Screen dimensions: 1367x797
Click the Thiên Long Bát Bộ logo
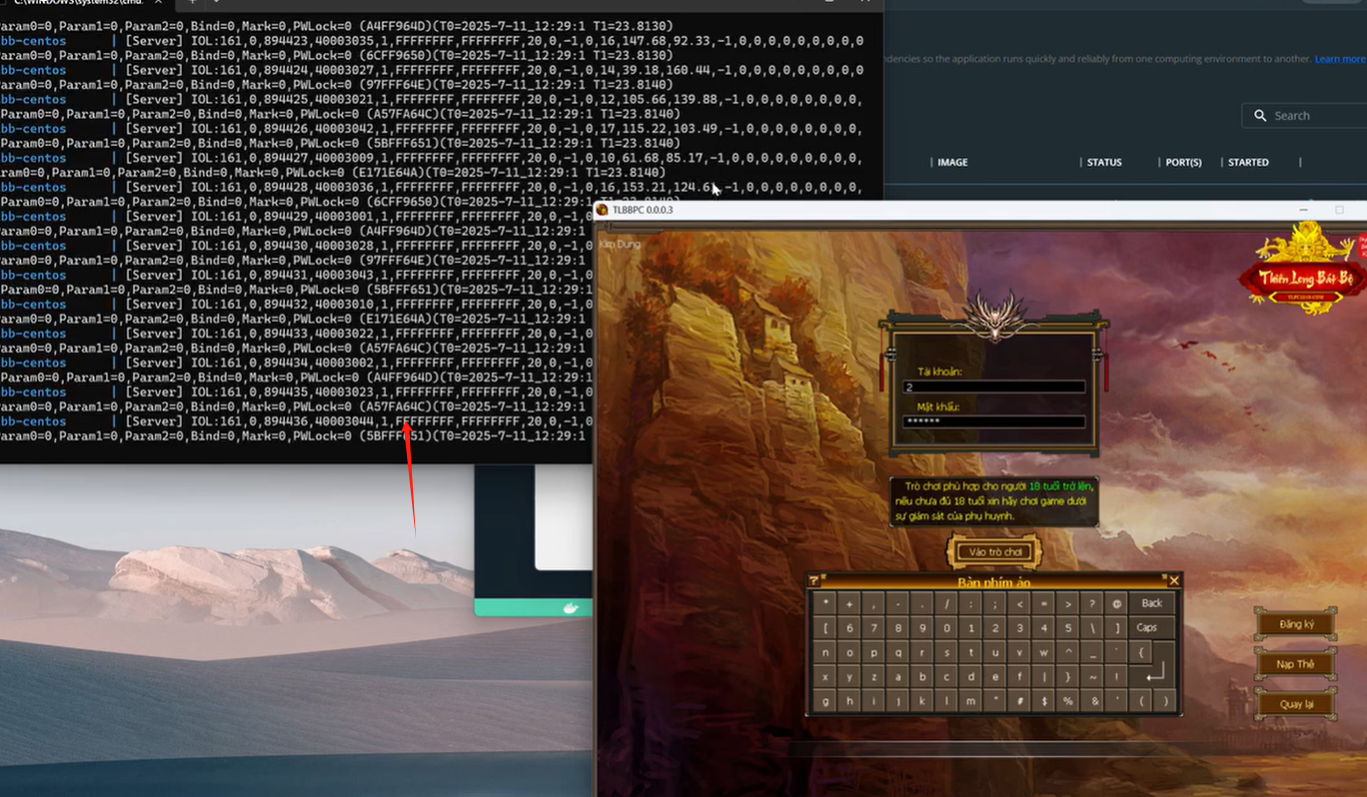[1302, 270]
